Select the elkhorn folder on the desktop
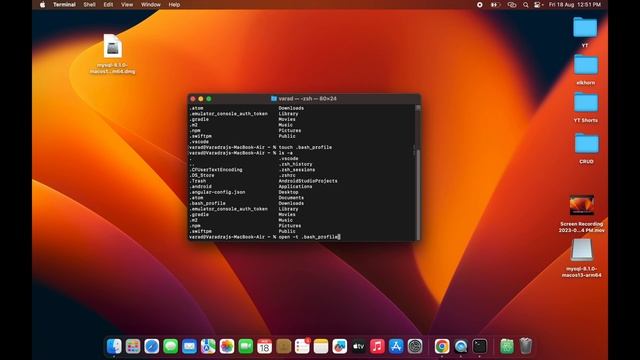This screenshot has width=640, height=360. [x=586, y=65]
